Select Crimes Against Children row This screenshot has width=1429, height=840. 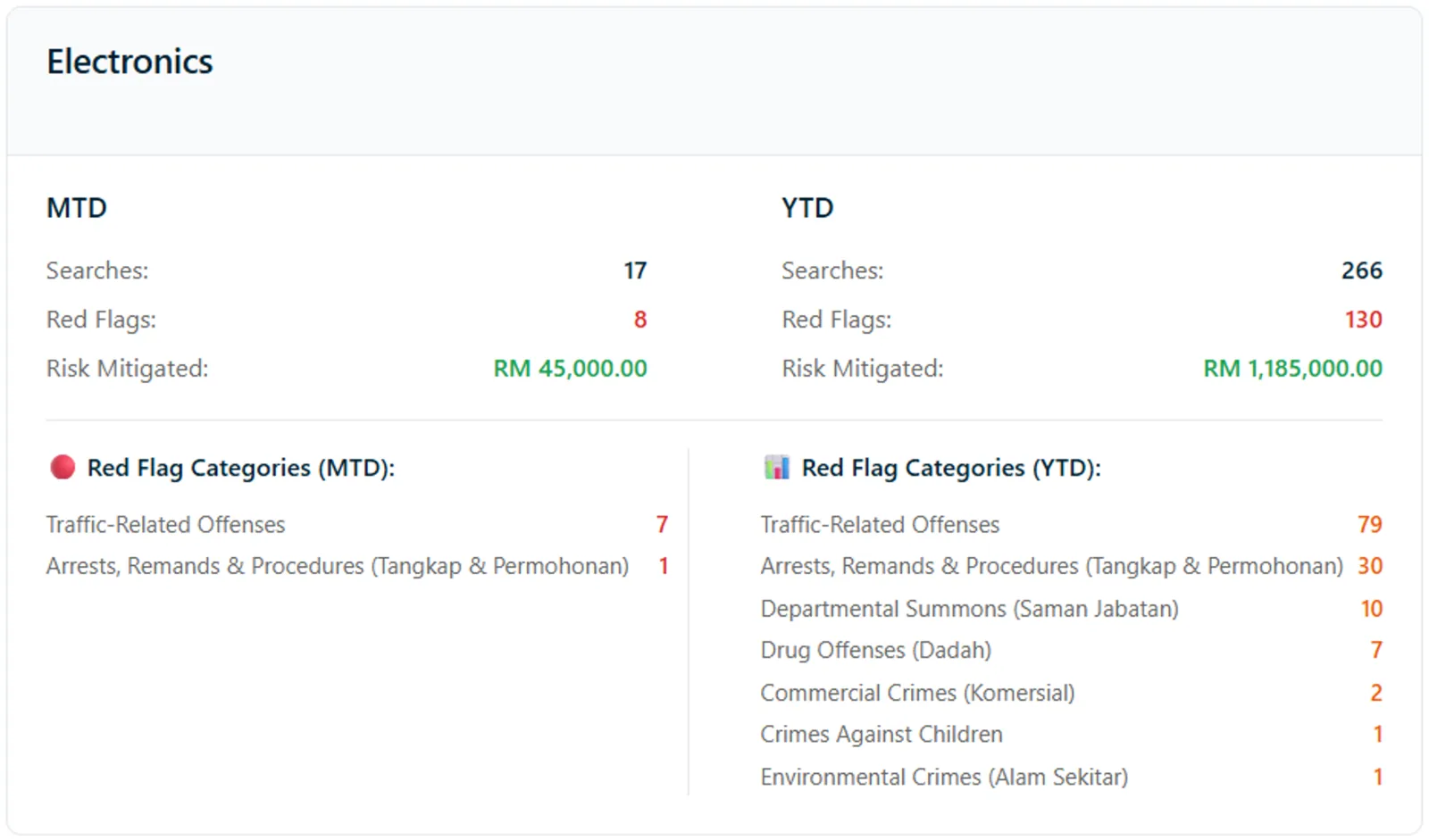1072,734
